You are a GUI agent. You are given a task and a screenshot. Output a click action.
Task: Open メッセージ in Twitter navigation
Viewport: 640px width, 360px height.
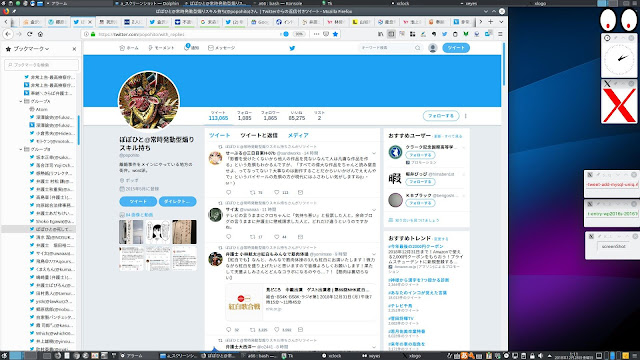tap(221, 48)
